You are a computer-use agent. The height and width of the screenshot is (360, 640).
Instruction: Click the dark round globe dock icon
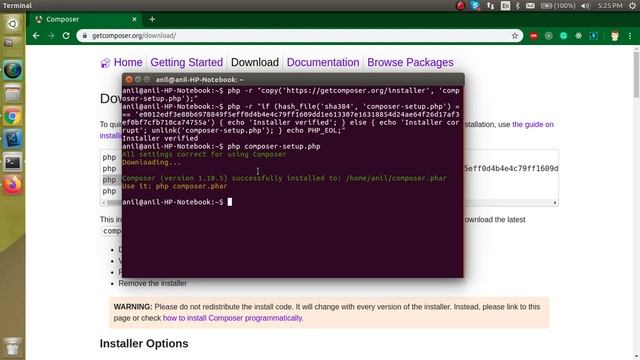[12, 71]
